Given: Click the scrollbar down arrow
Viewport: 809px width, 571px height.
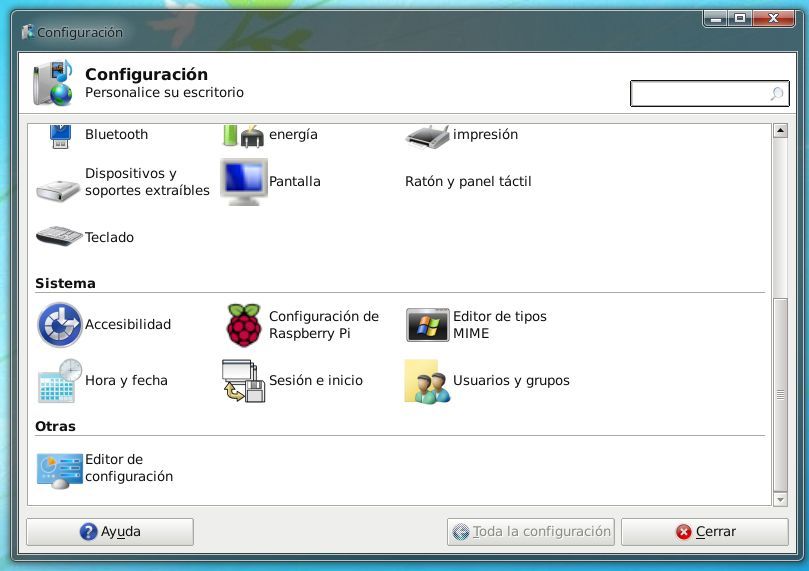Looking at the screenshot, I should pos(780,499).
